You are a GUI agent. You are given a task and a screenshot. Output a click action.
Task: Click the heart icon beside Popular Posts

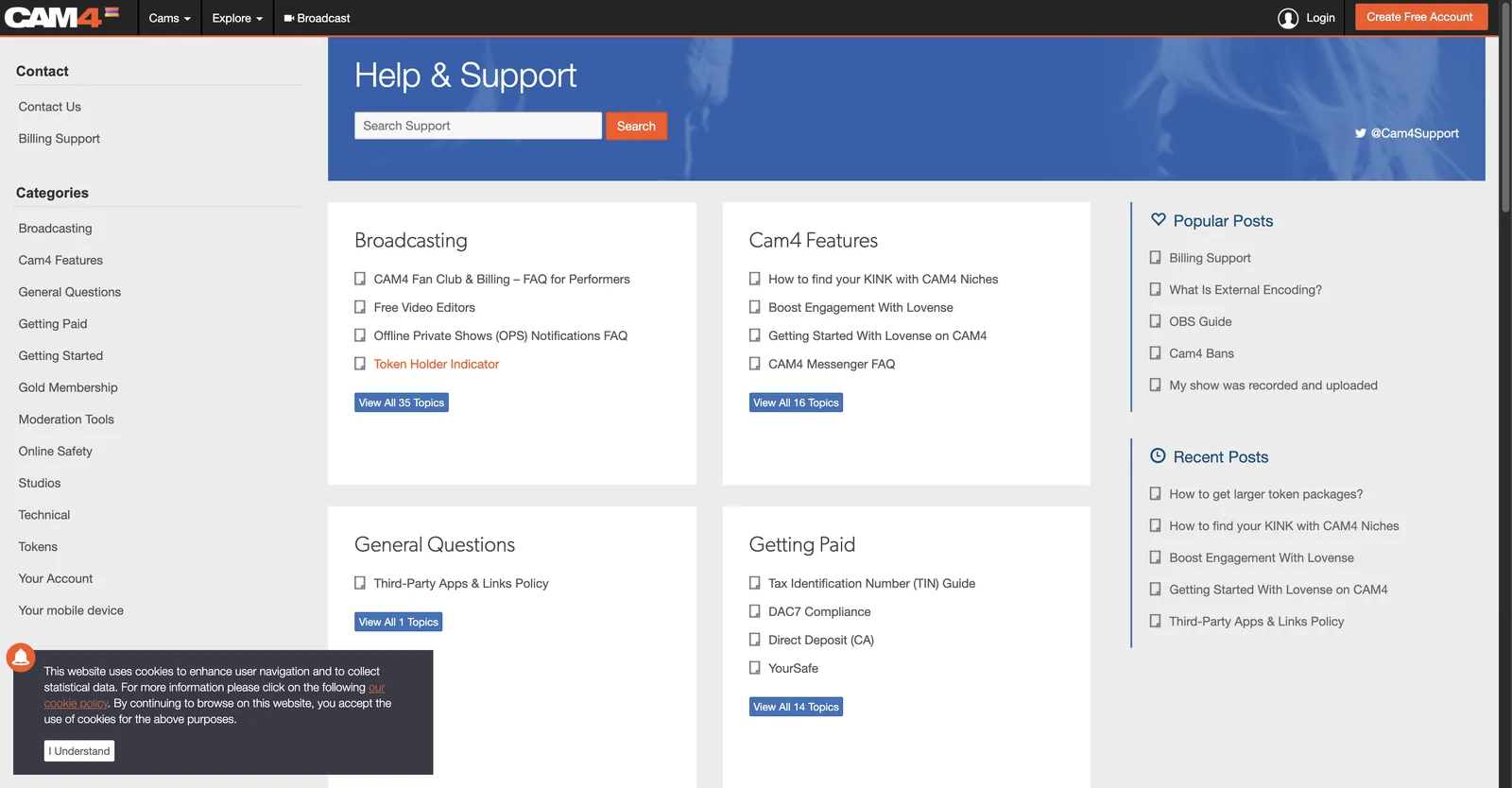pyautogui.click(x=1159, y=219)
